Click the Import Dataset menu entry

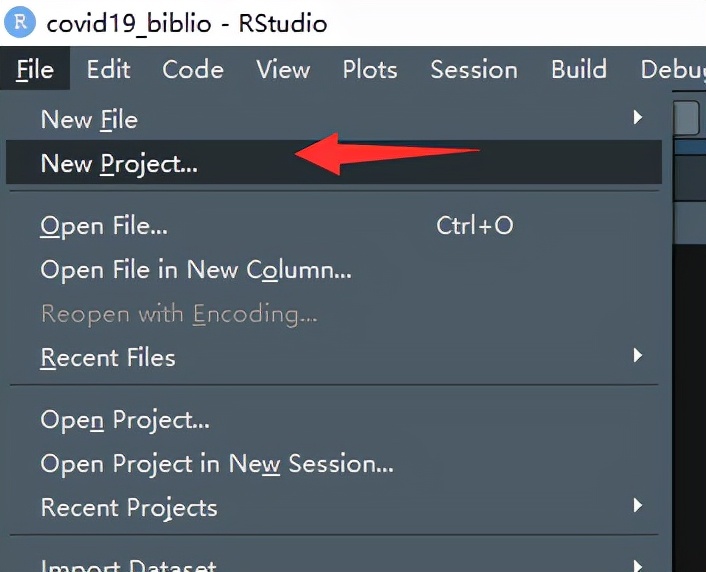click(x=129, y=564)
